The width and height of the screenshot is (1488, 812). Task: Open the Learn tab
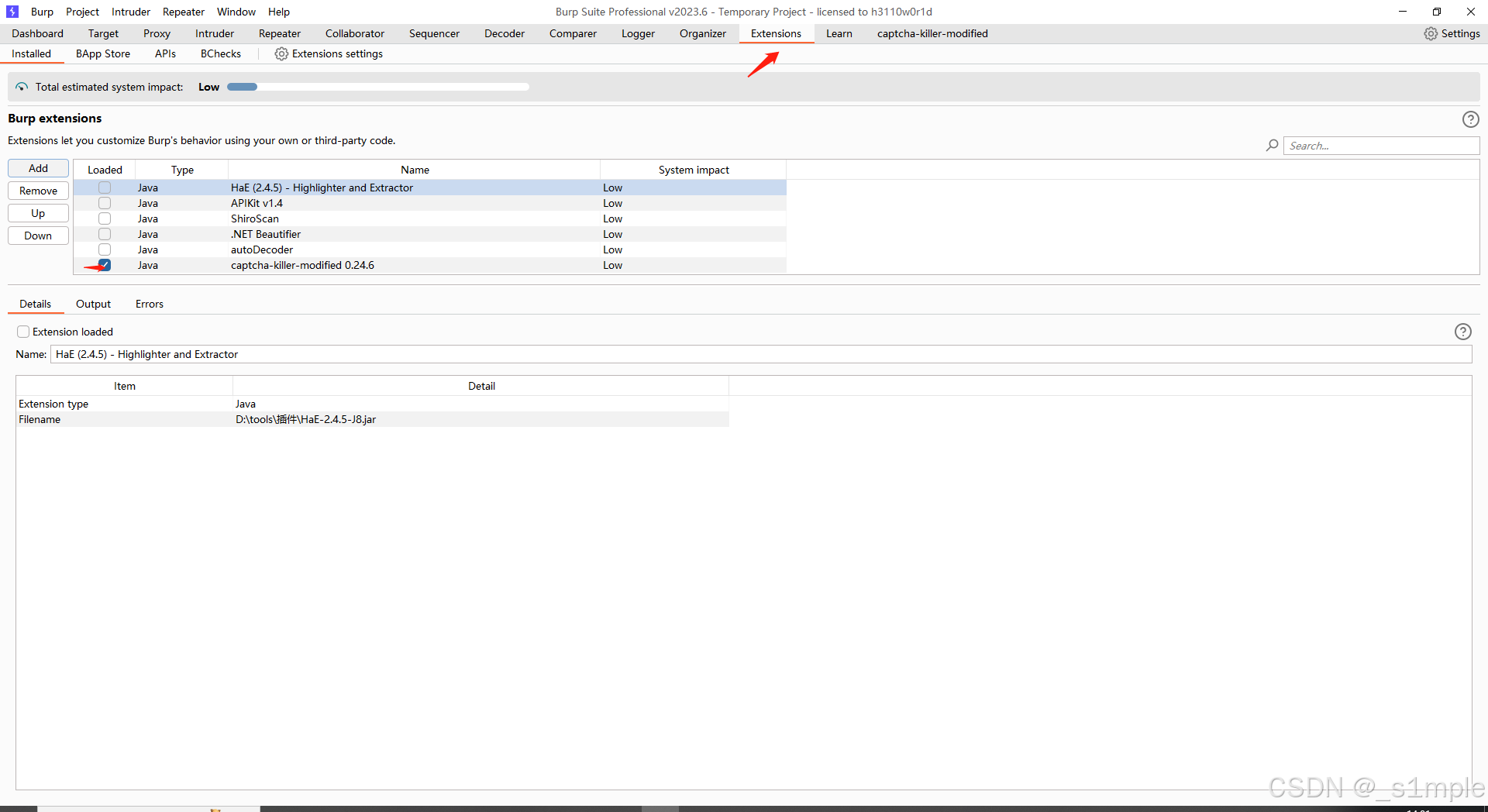pos(839,33)
